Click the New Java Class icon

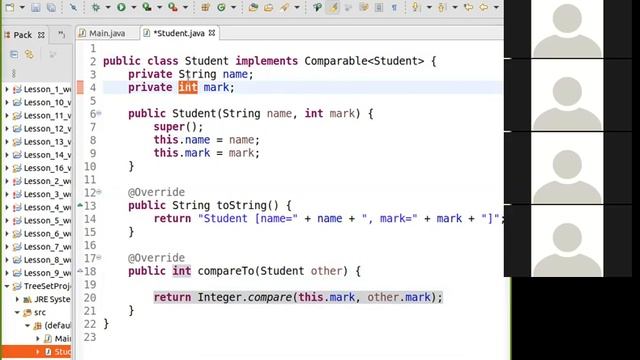pyautogui.click(x=221, y=7)
